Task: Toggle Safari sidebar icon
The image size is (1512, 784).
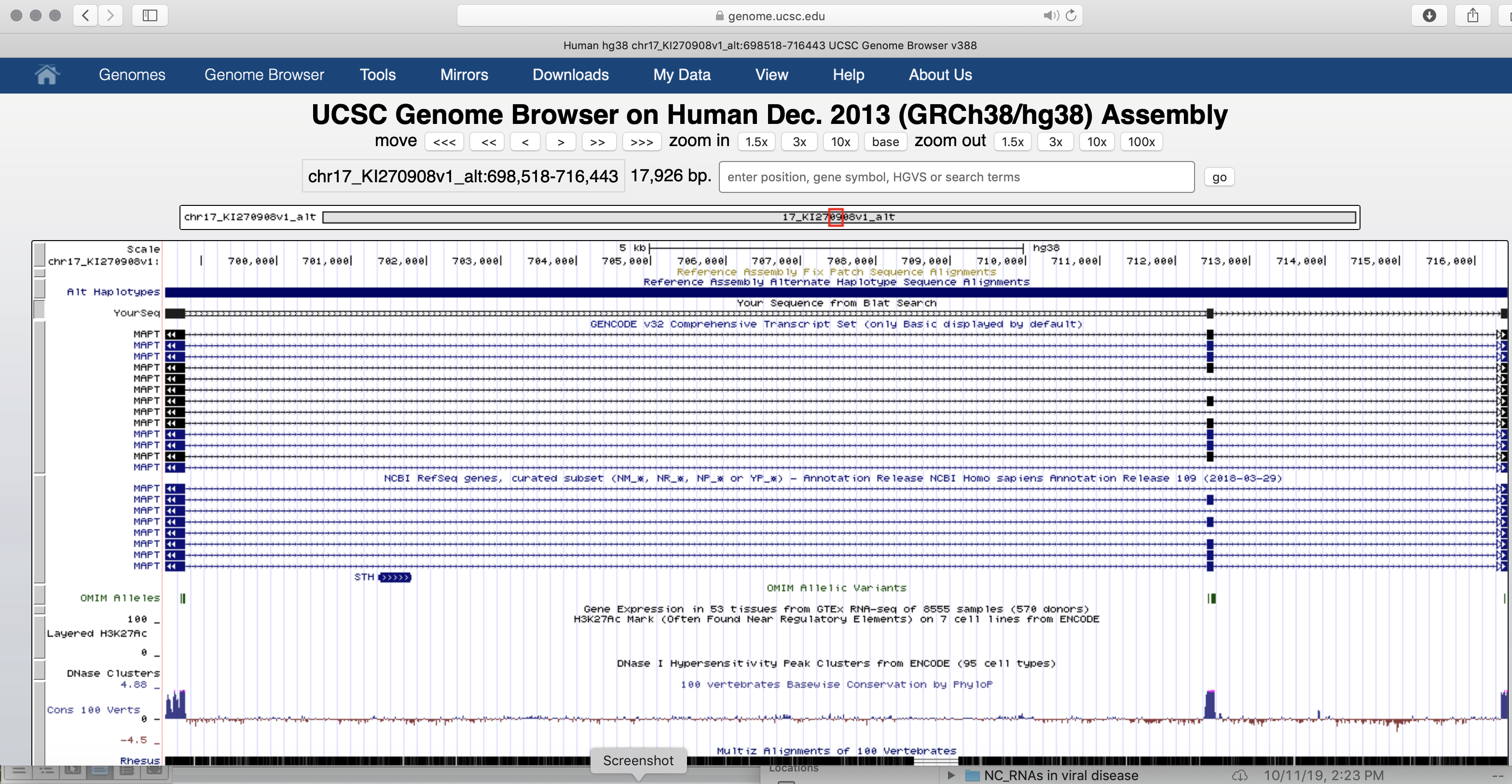Action: click(x=150, y=15)
